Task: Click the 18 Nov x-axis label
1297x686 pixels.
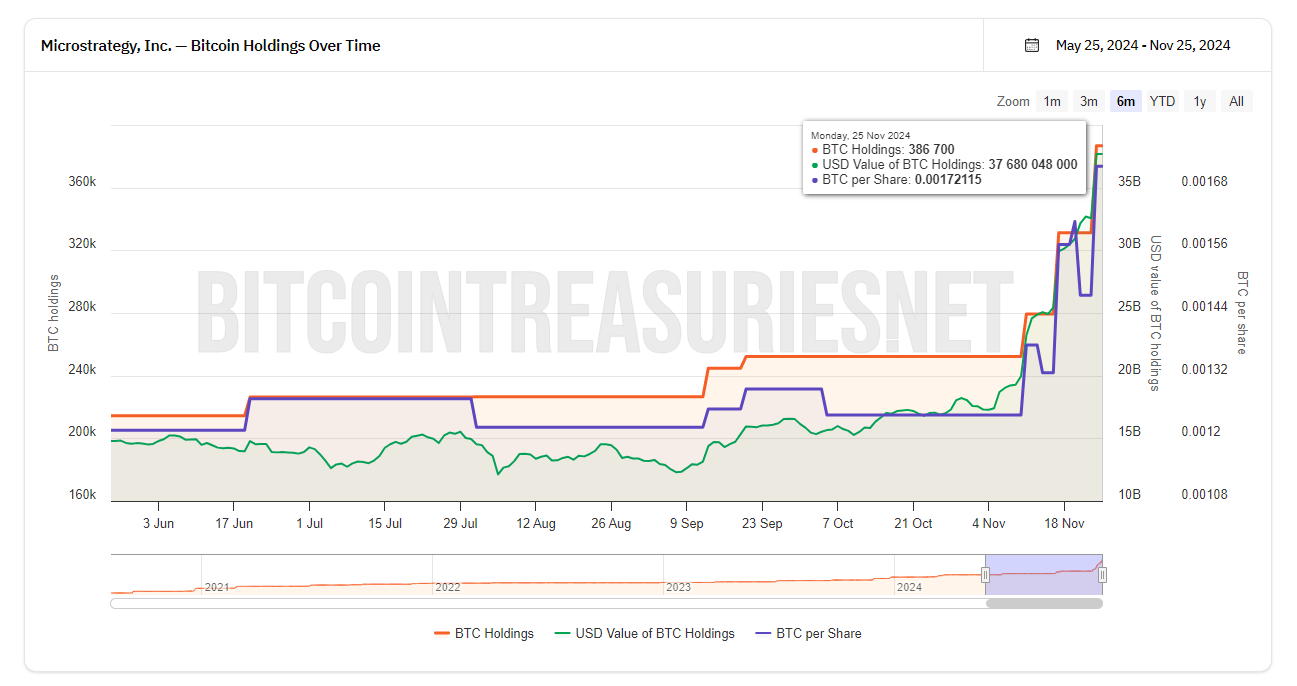Action: pyautogui.click(x=1064, y=523)
